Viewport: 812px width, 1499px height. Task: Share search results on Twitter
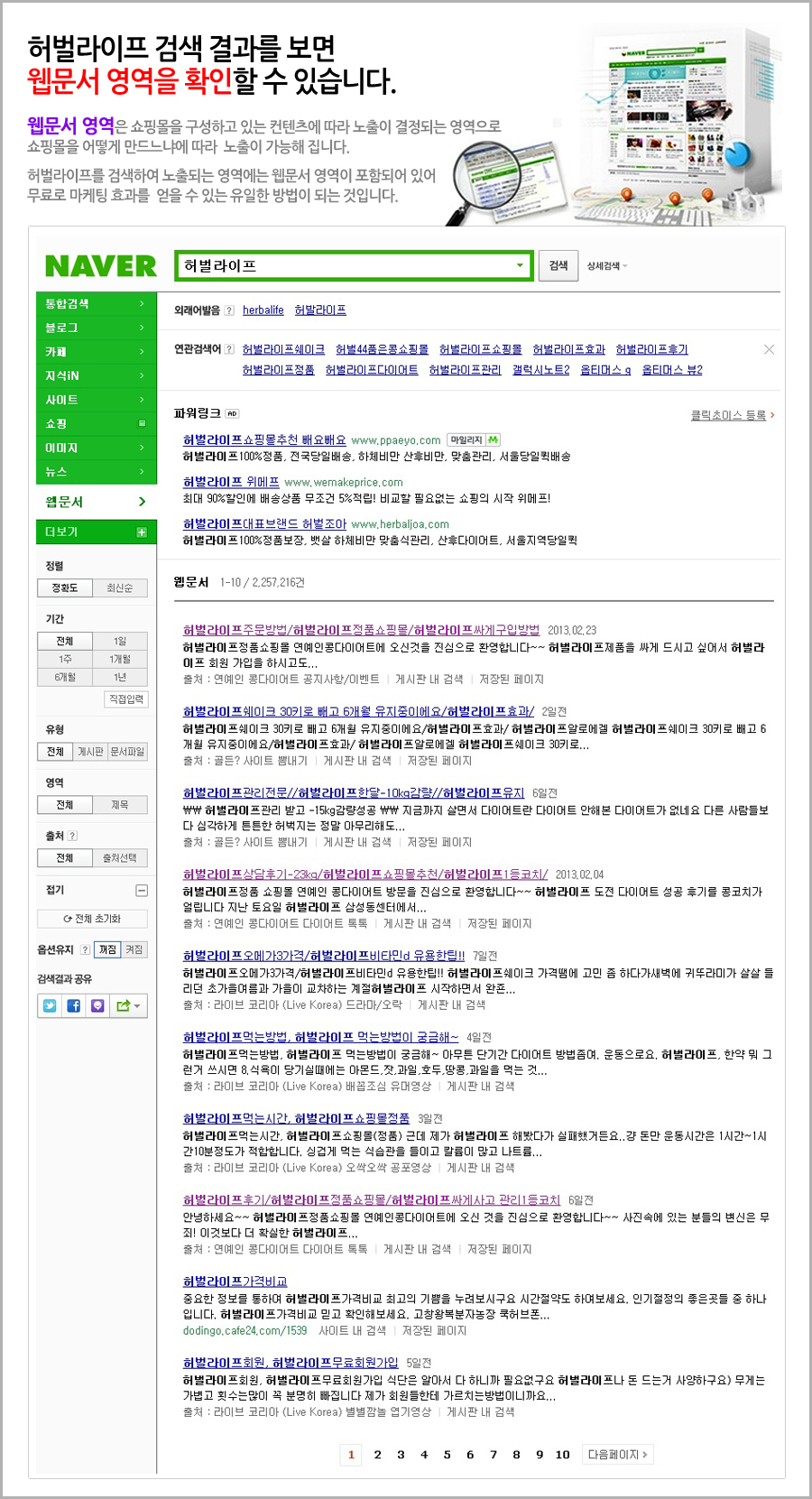[x=51, y=1005]
